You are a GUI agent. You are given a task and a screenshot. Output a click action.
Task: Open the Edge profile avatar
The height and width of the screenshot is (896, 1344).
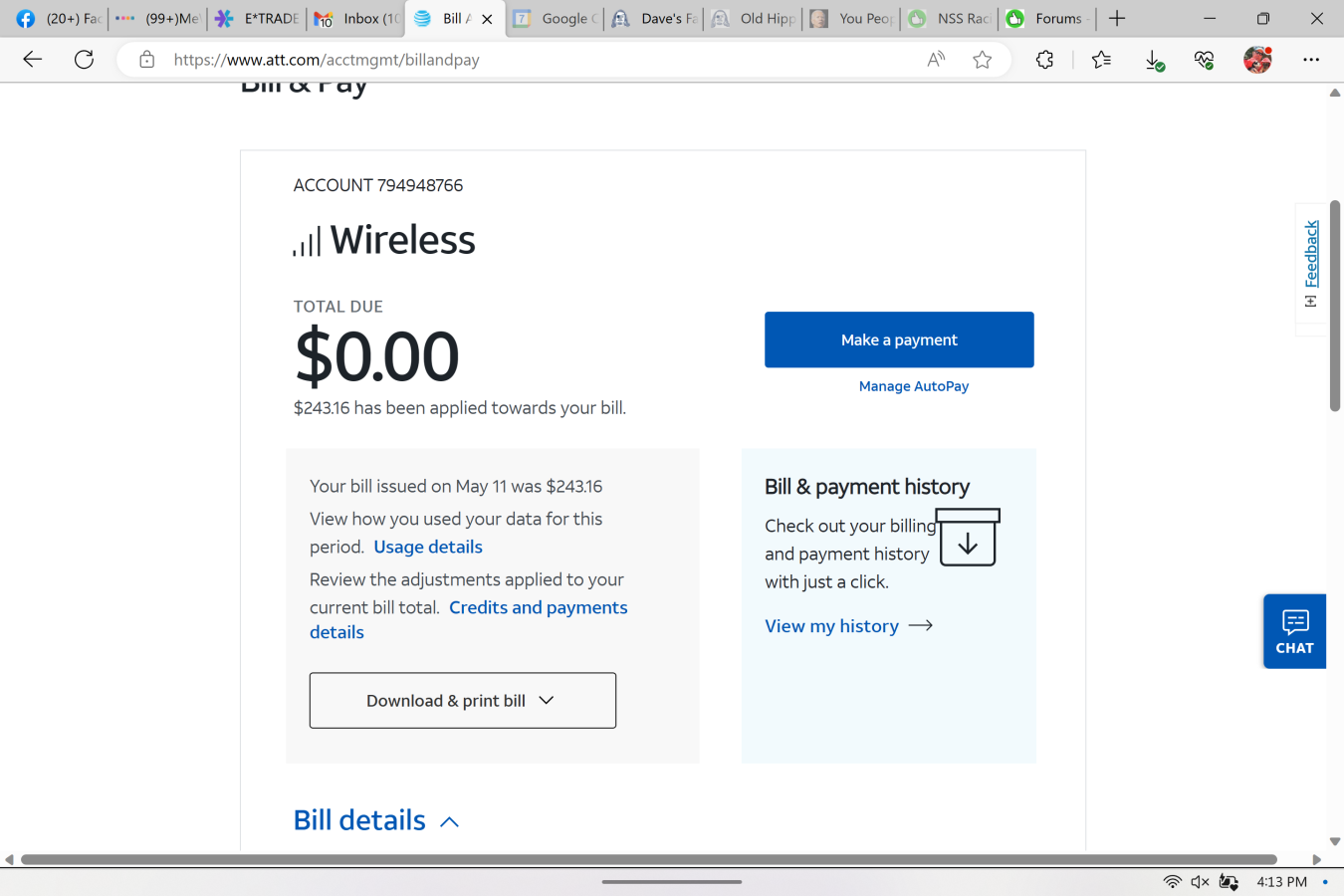coord(1257,60)
